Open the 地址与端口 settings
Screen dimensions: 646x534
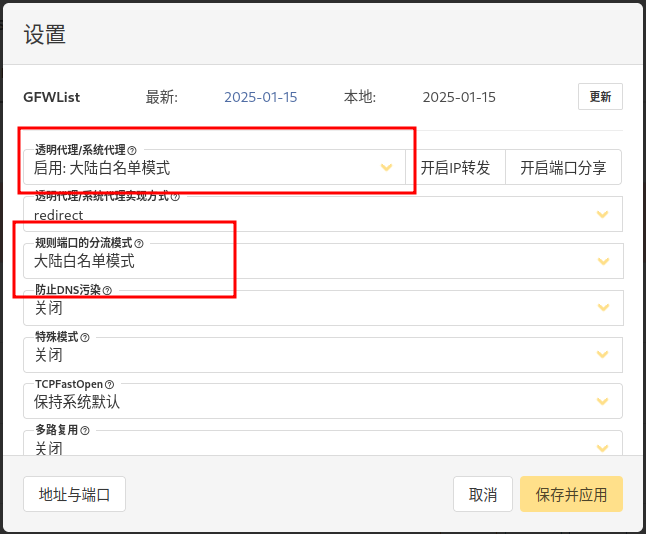pos(74,494)
